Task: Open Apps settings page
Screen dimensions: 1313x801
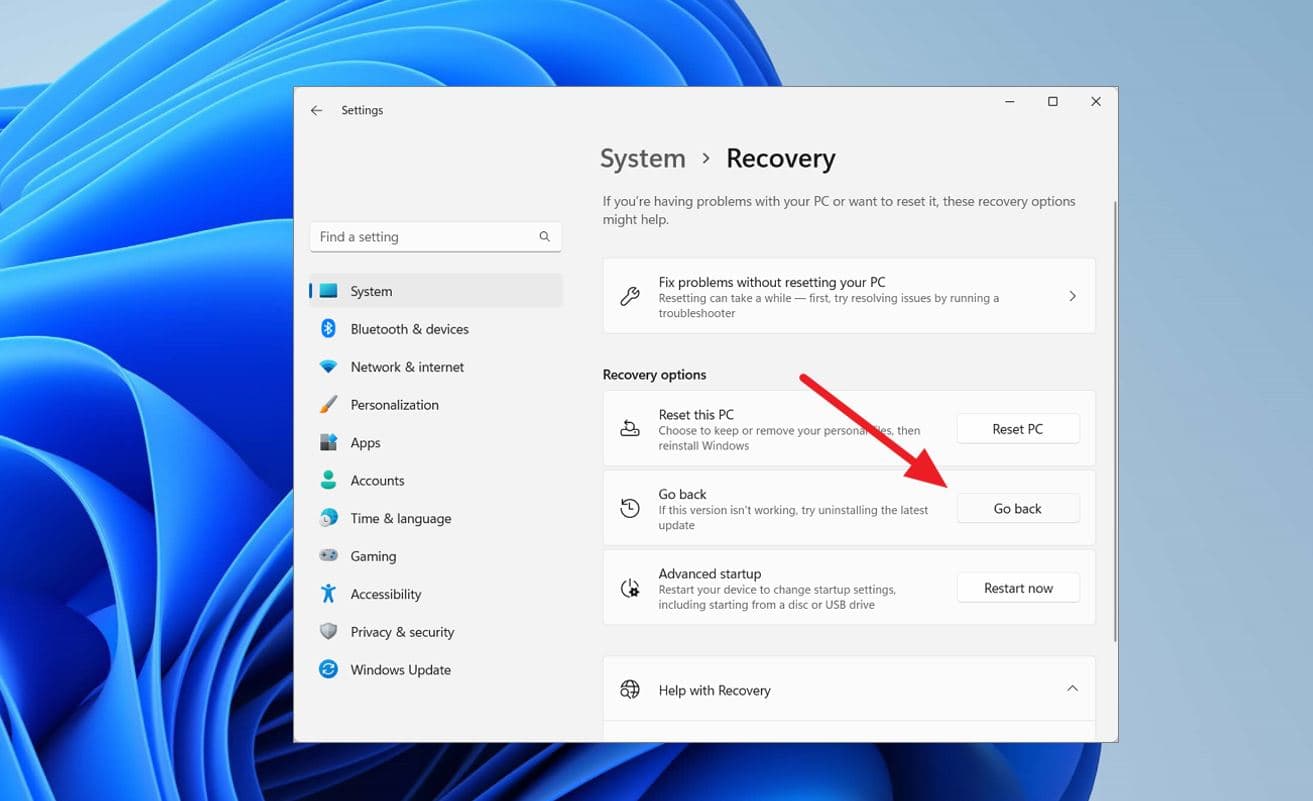Action: click(436, 443)
